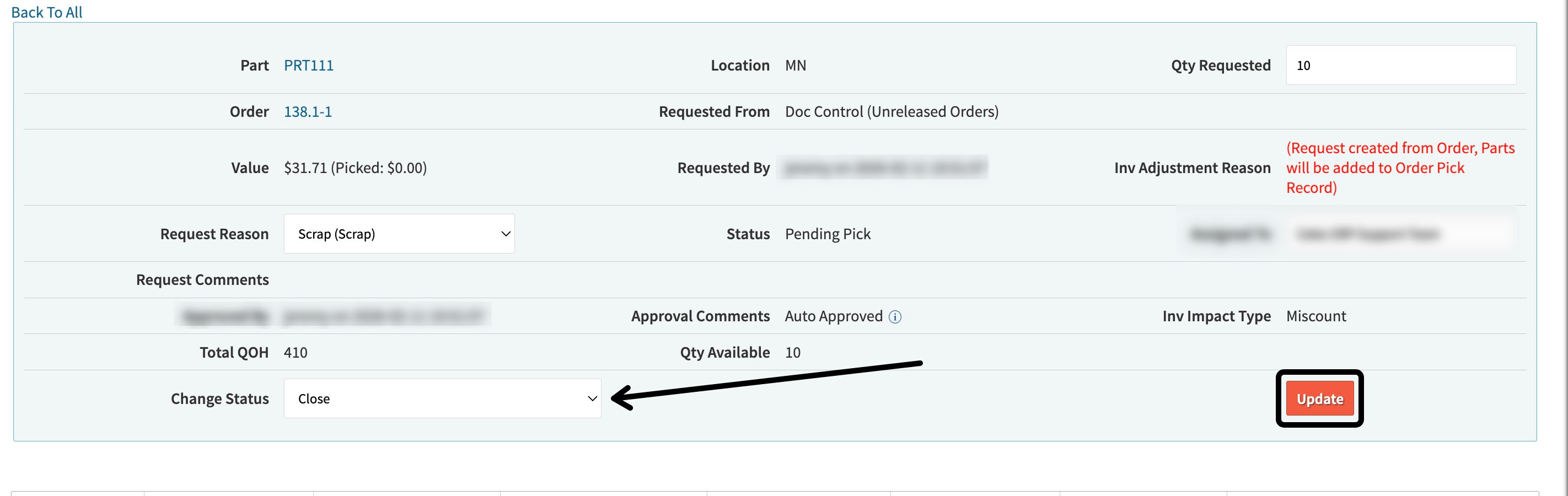Viewport: 1568px width, 496px height.
Task: Click the Qty Available value
Action: [x=792, y=352]
